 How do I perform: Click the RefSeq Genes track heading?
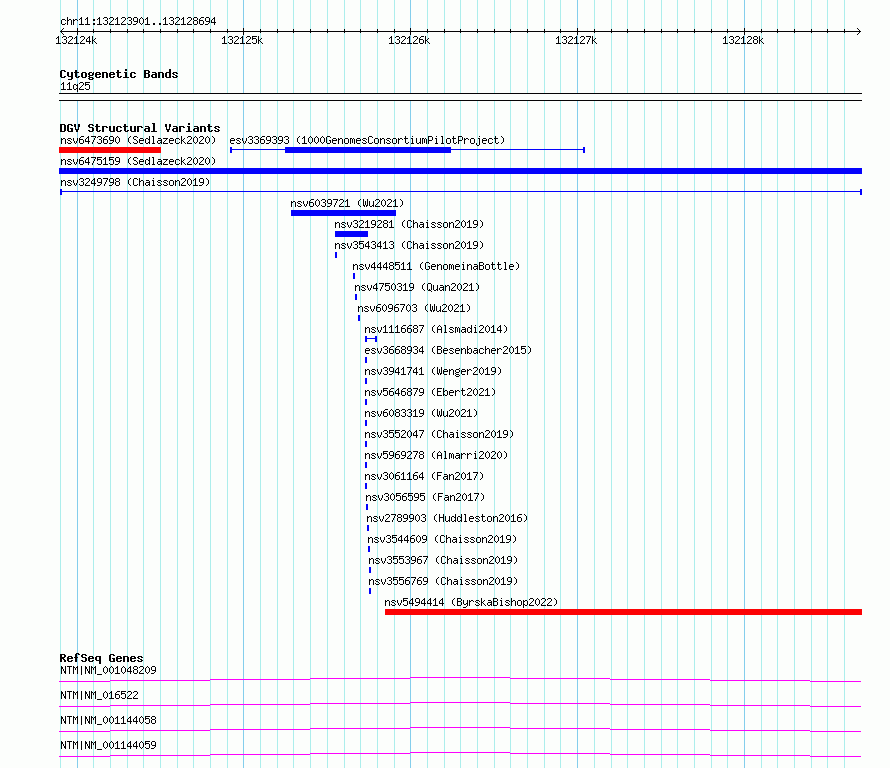[x=101, y=658]
